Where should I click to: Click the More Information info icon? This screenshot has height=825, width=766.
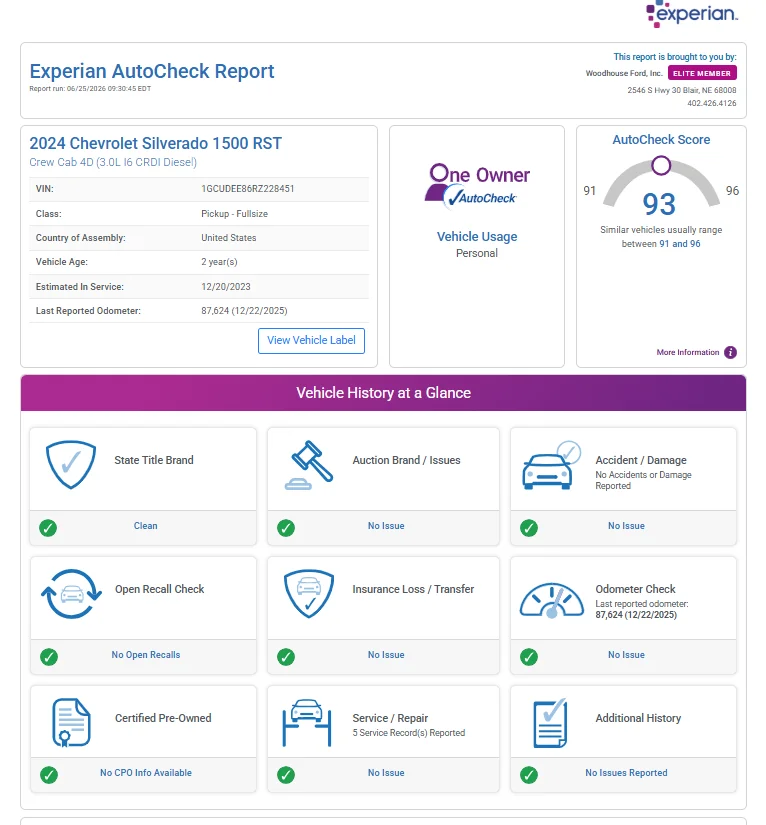pyautogui.click(x=730, y=352)
